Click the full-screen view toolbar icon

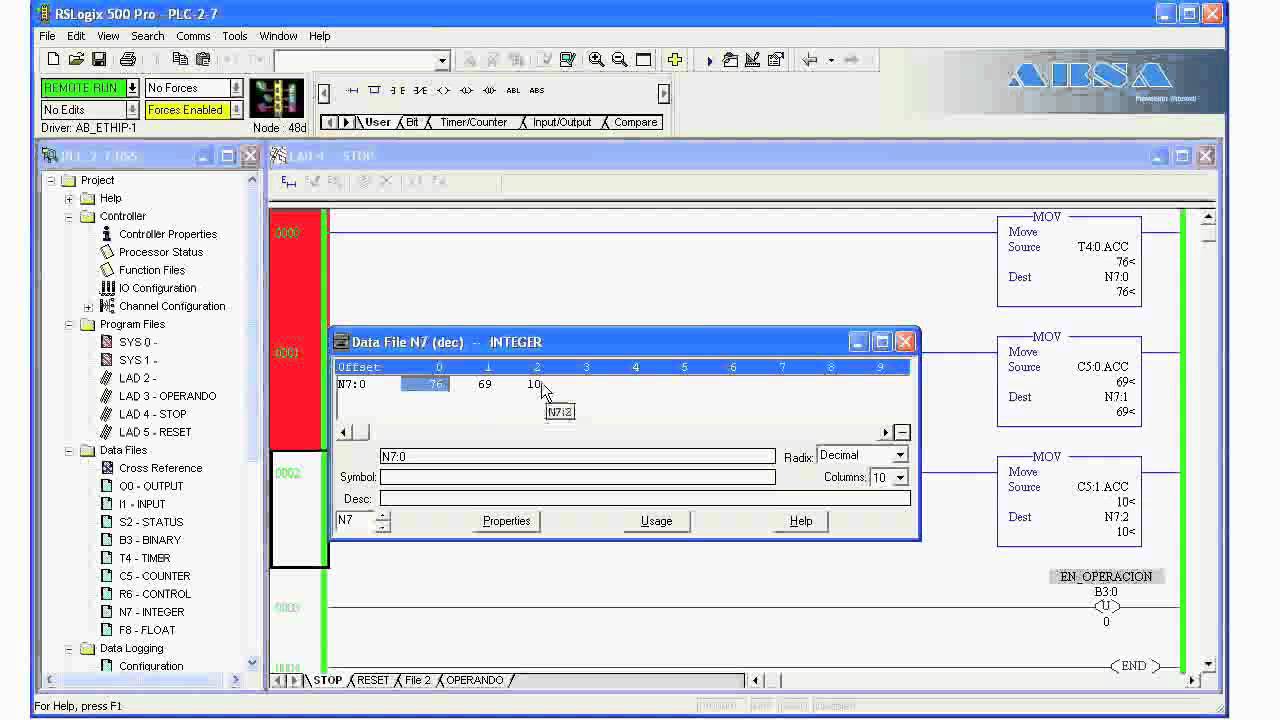[644, 60]
